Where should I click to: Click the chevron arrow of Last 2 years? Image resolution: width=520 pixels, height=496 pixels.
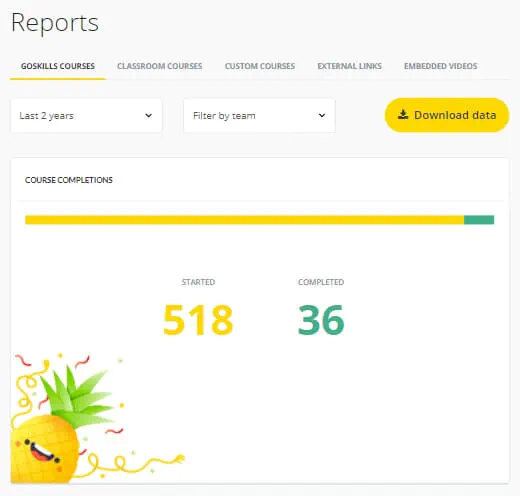click(x=149, y=115)
